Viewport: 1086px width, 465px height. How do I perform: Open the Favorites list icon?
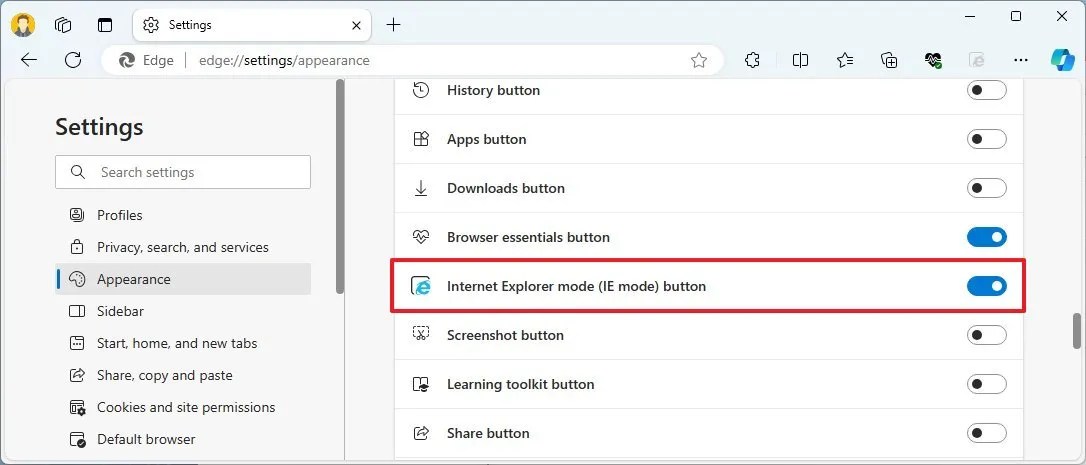(844, 60)
